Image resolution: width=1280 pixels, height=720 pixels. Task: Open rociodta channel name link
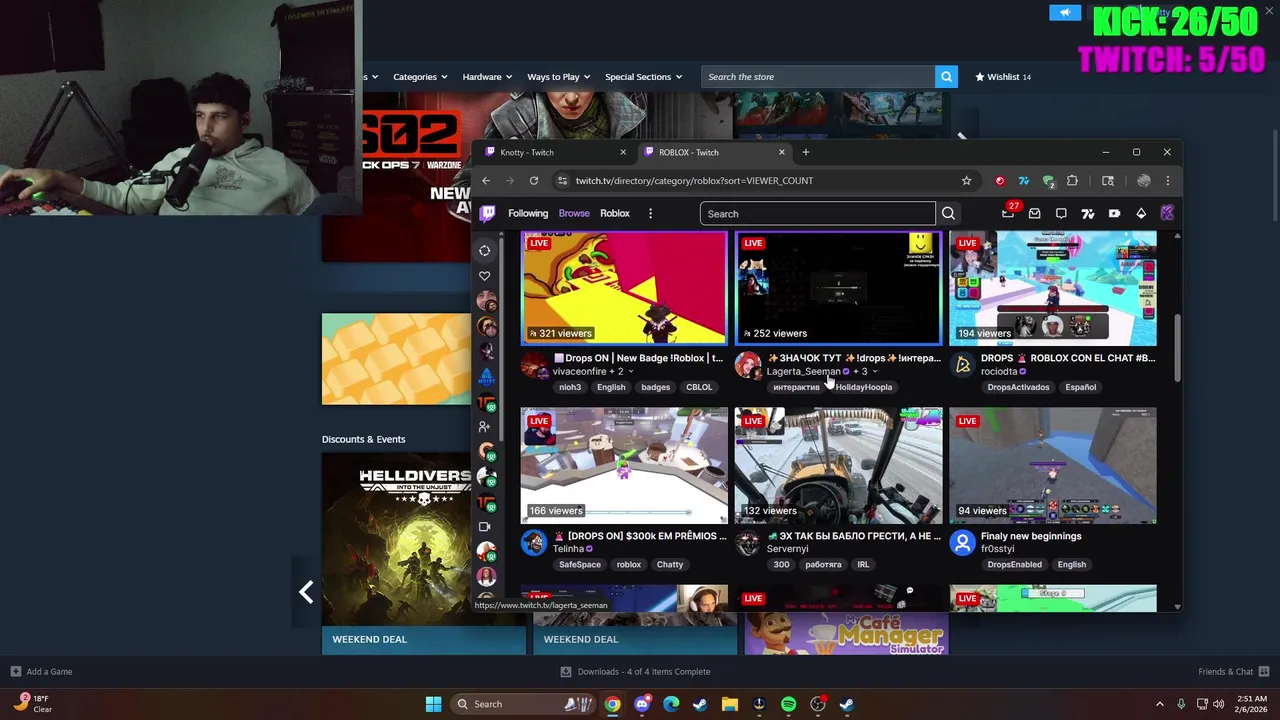(999, 372)
